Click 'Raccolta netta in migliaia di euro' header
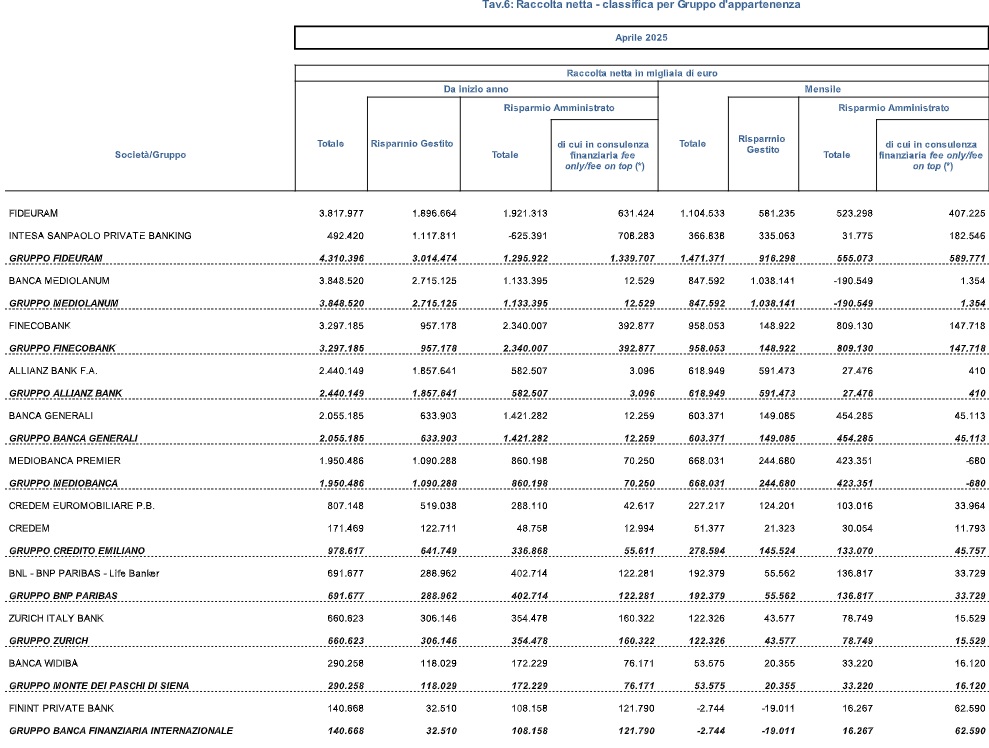989x748 pixels. pyautogui.click(x=641, y=73)
